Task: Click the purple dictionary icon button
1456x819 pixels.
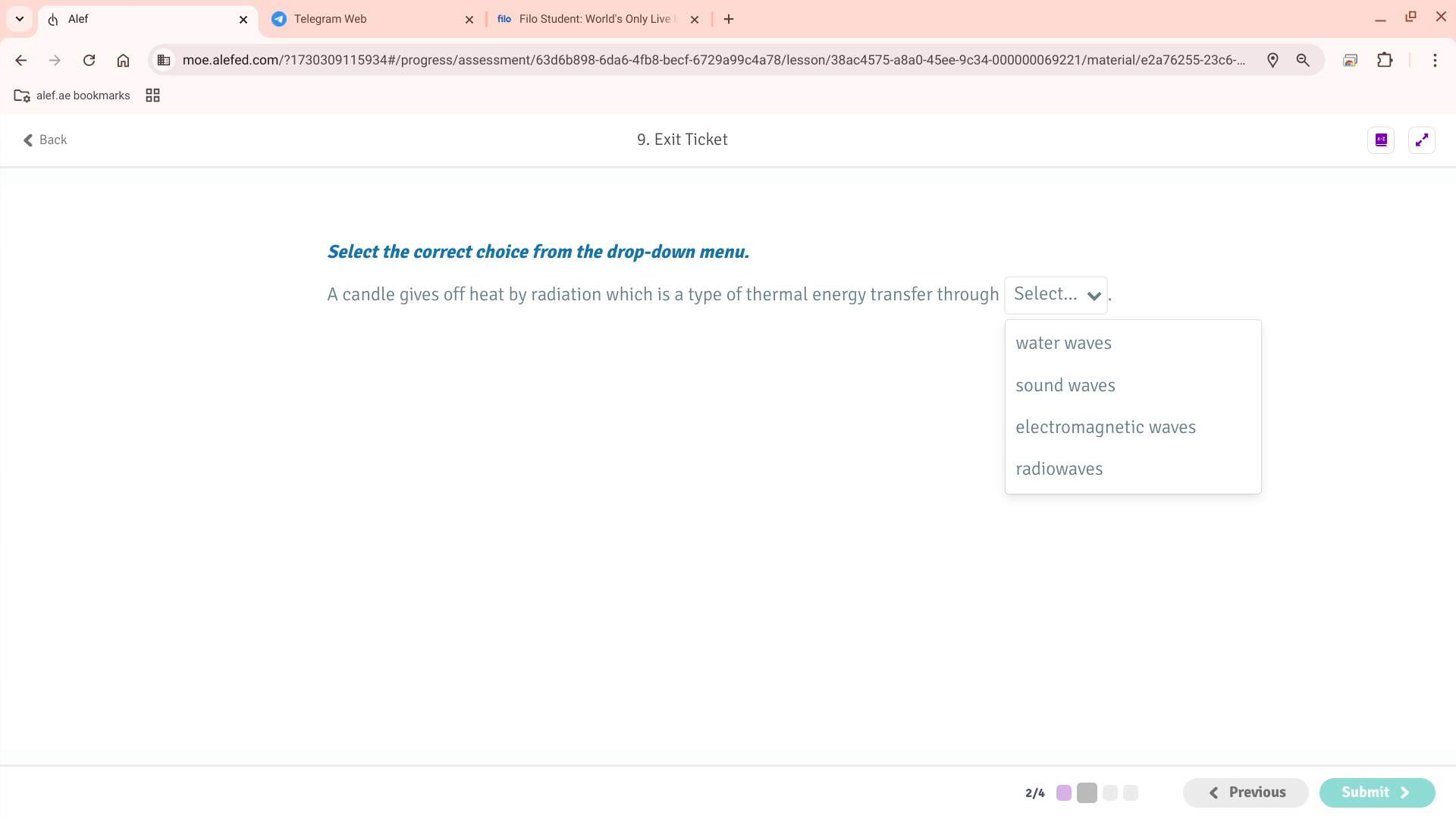Action: (1381, 140)
